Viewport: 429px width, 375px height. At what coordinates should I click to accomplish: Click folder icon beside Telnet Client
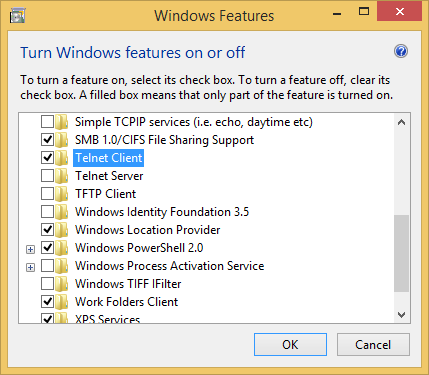[62, 158]
